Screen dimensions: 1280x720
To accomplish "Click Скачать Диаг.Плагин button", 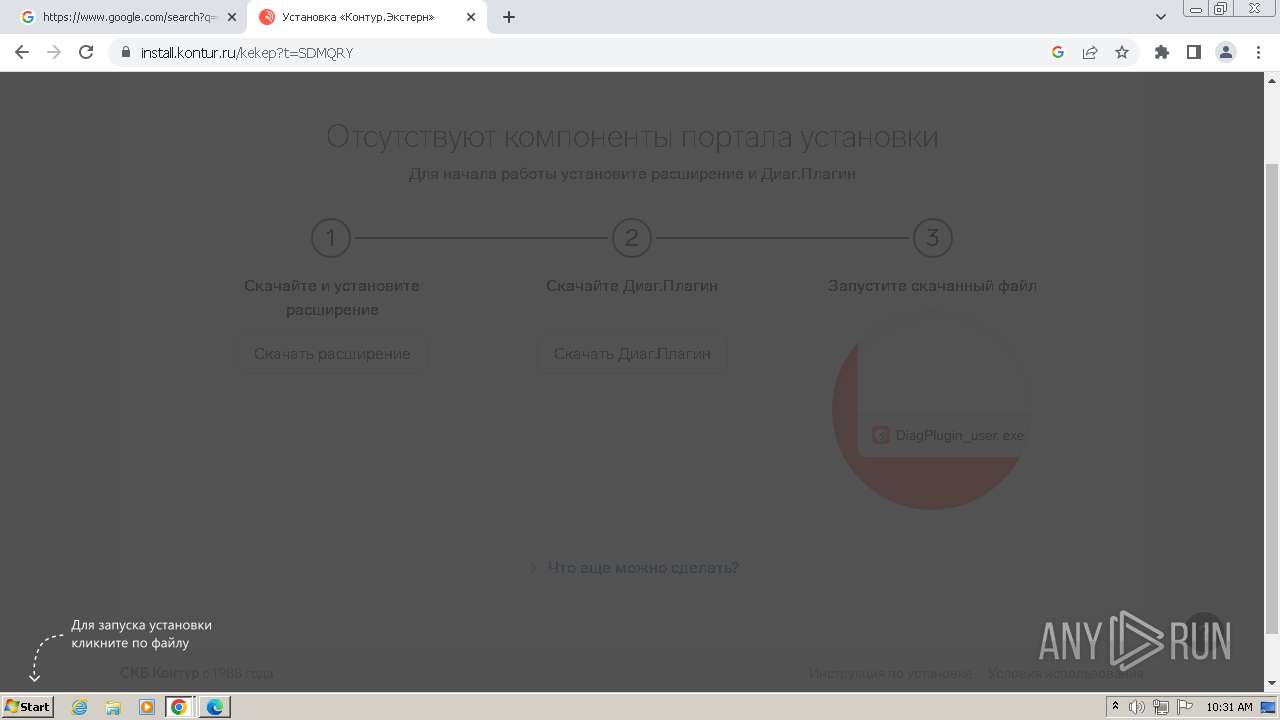I will coord(632,354).
